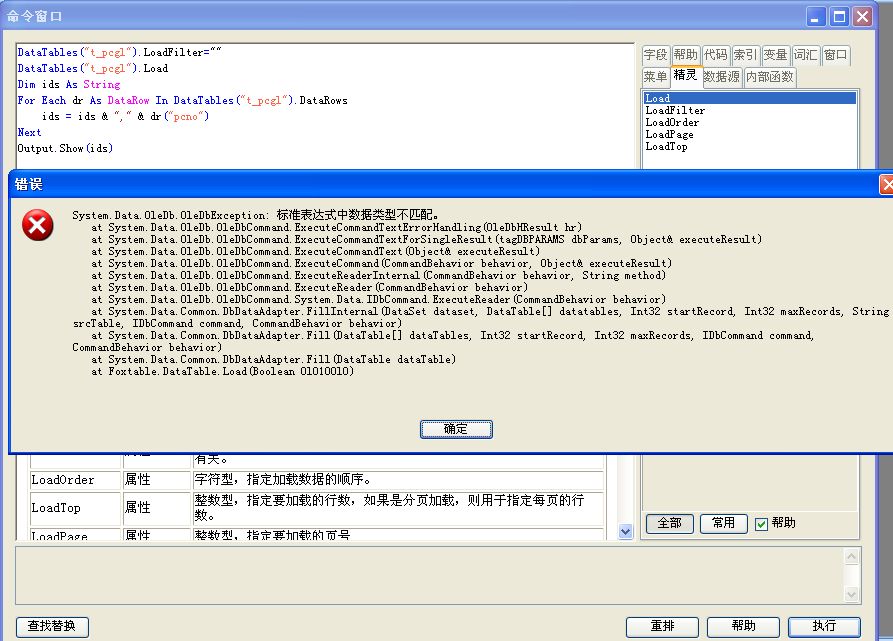Show 常用 items in the list
The image size is (893, 641).
723,523
